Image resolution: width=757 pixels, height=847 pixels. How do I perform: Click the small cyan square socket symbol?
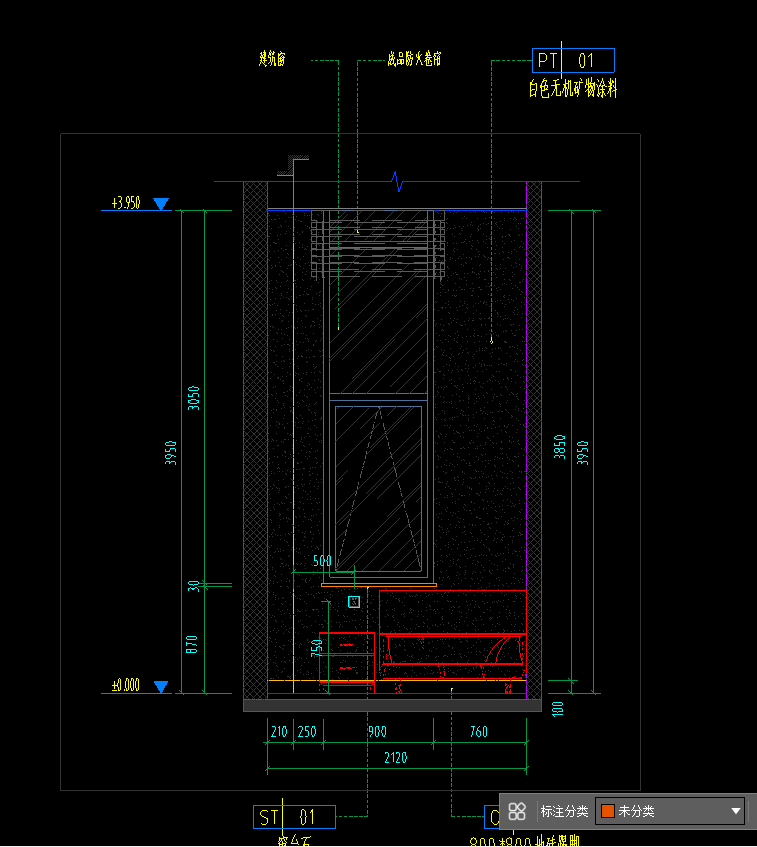pyautogui.click(x=354, y=602)
